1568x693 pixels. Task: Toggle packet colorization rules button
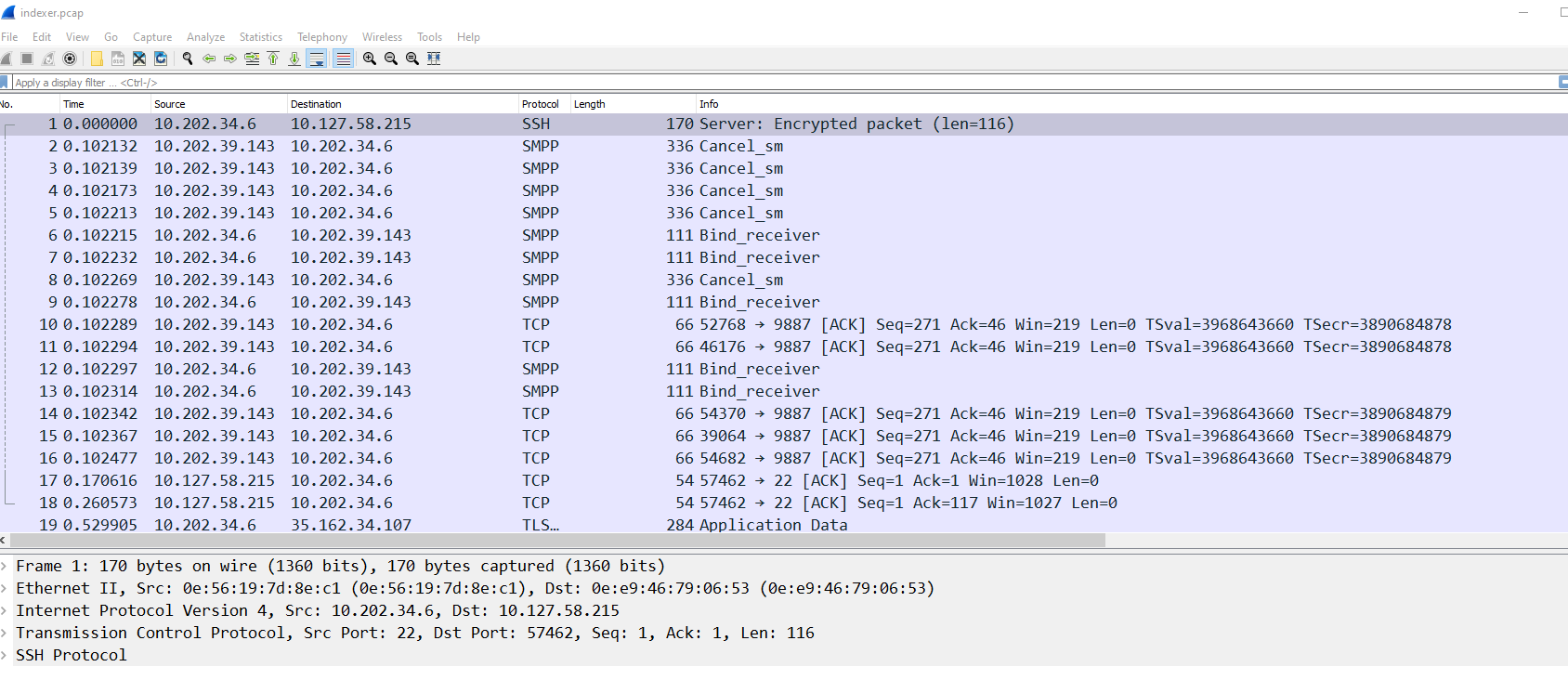(x=343, y=59)
